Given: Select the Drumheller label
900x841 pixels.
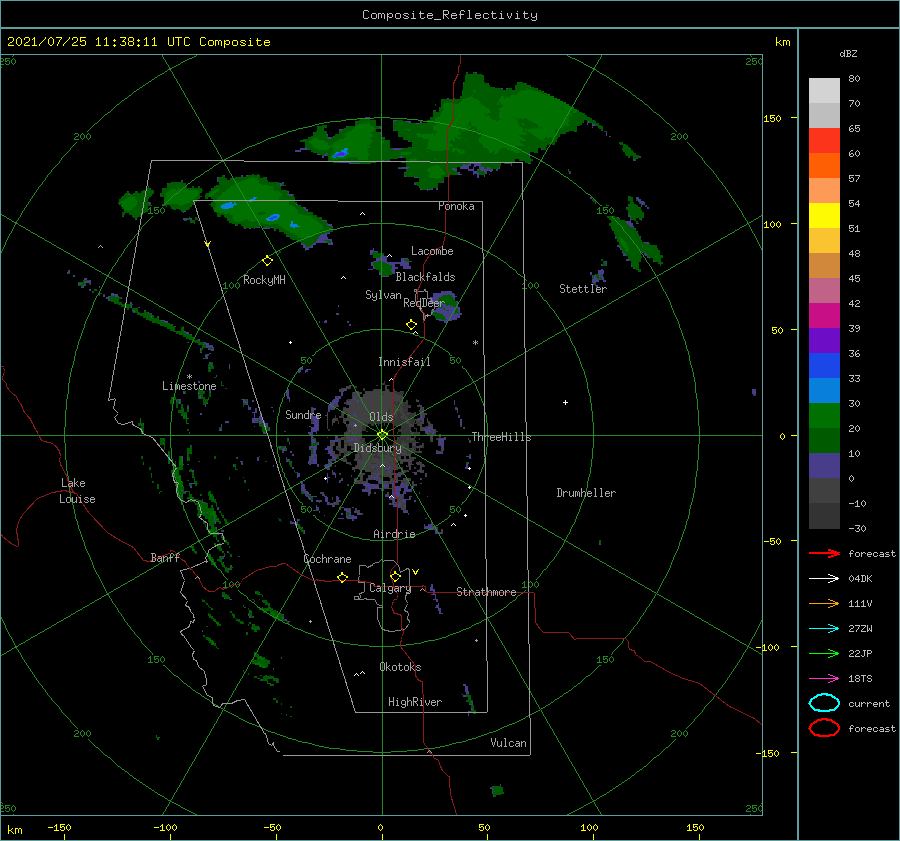Looking at the screenshot, I should coord(586,493).
